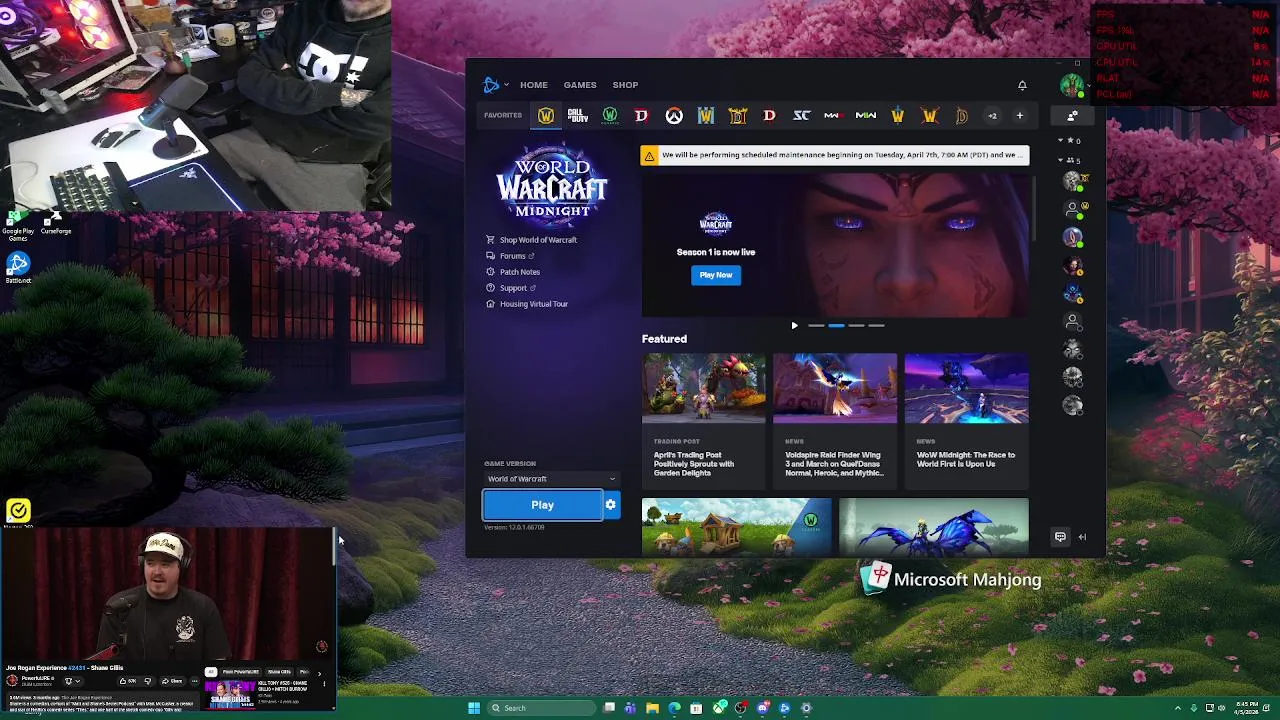Image resolution: width=1280 pixels, height=720 pixels.
Task: Click the blue Play button
Action: click(543, 505)
